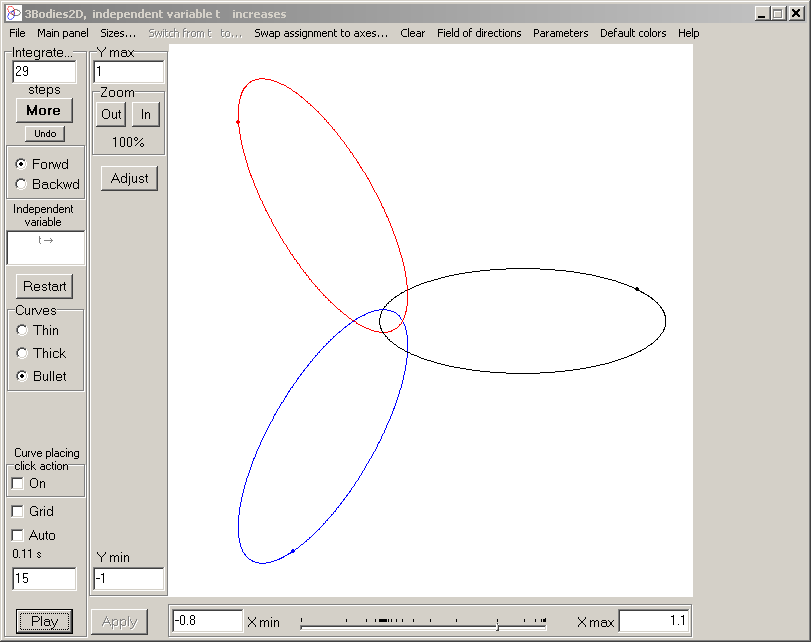Click Zoom In button
The image size is (811, 642).
[x=146, y=114]
